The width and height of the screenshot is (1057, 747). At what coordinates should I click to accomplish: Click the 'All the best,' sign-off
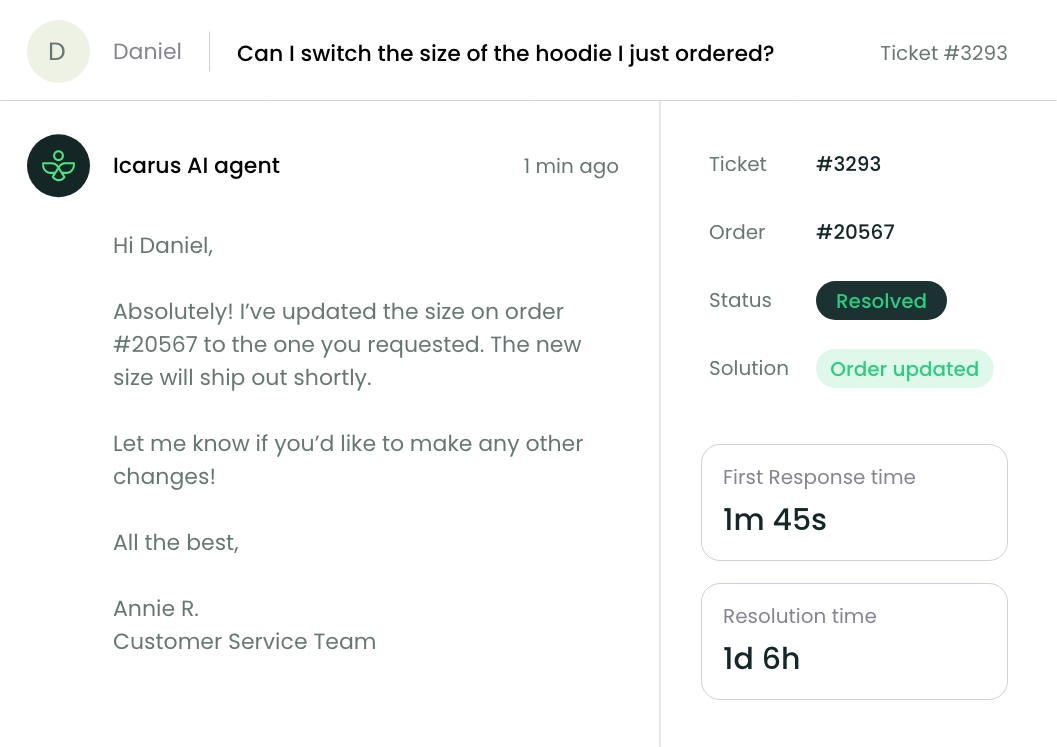[x=176, y=542]
